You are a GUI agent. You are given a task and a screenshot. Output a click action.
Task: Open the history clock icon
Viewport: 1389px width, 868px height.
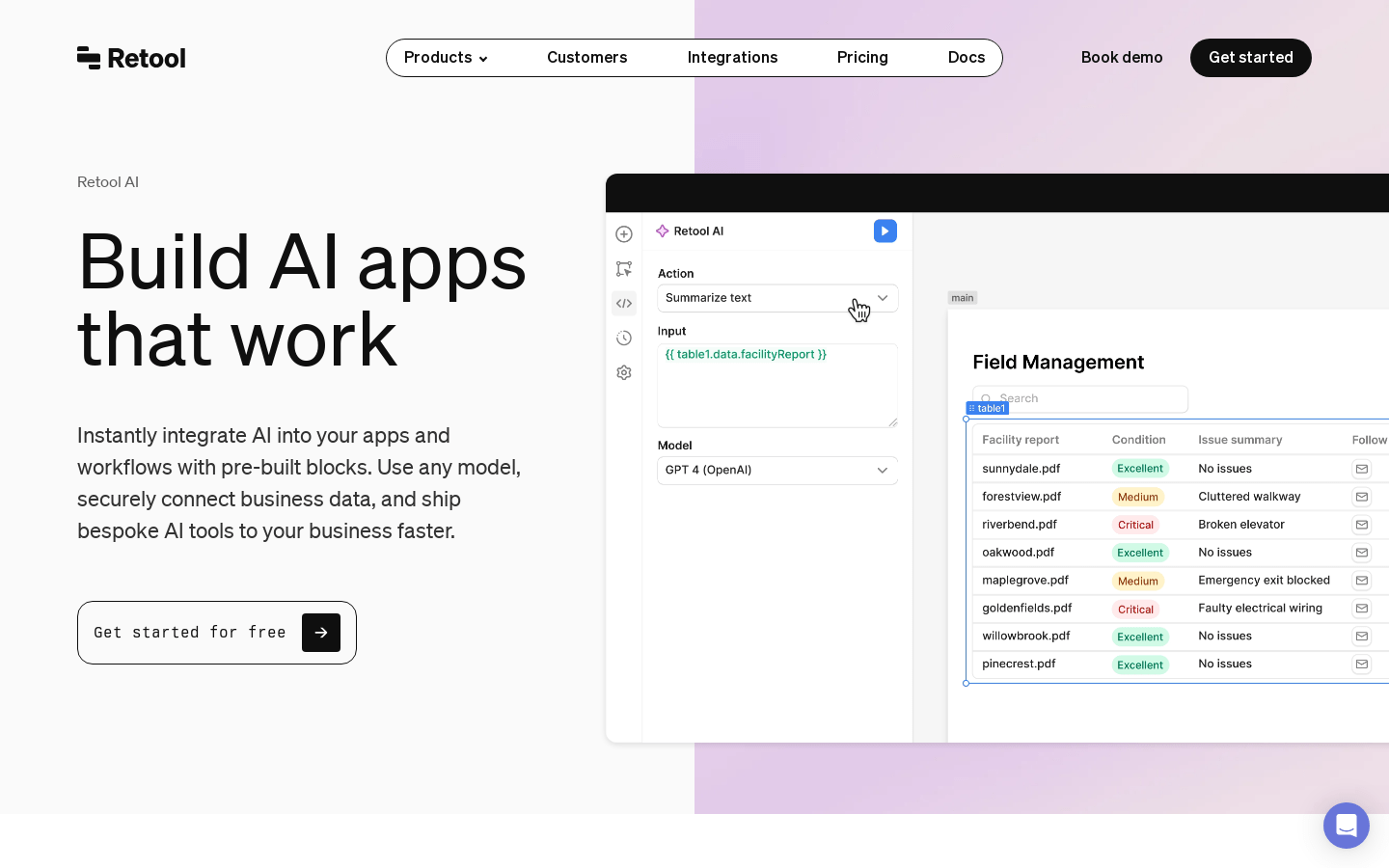click(x=624, y=338)
